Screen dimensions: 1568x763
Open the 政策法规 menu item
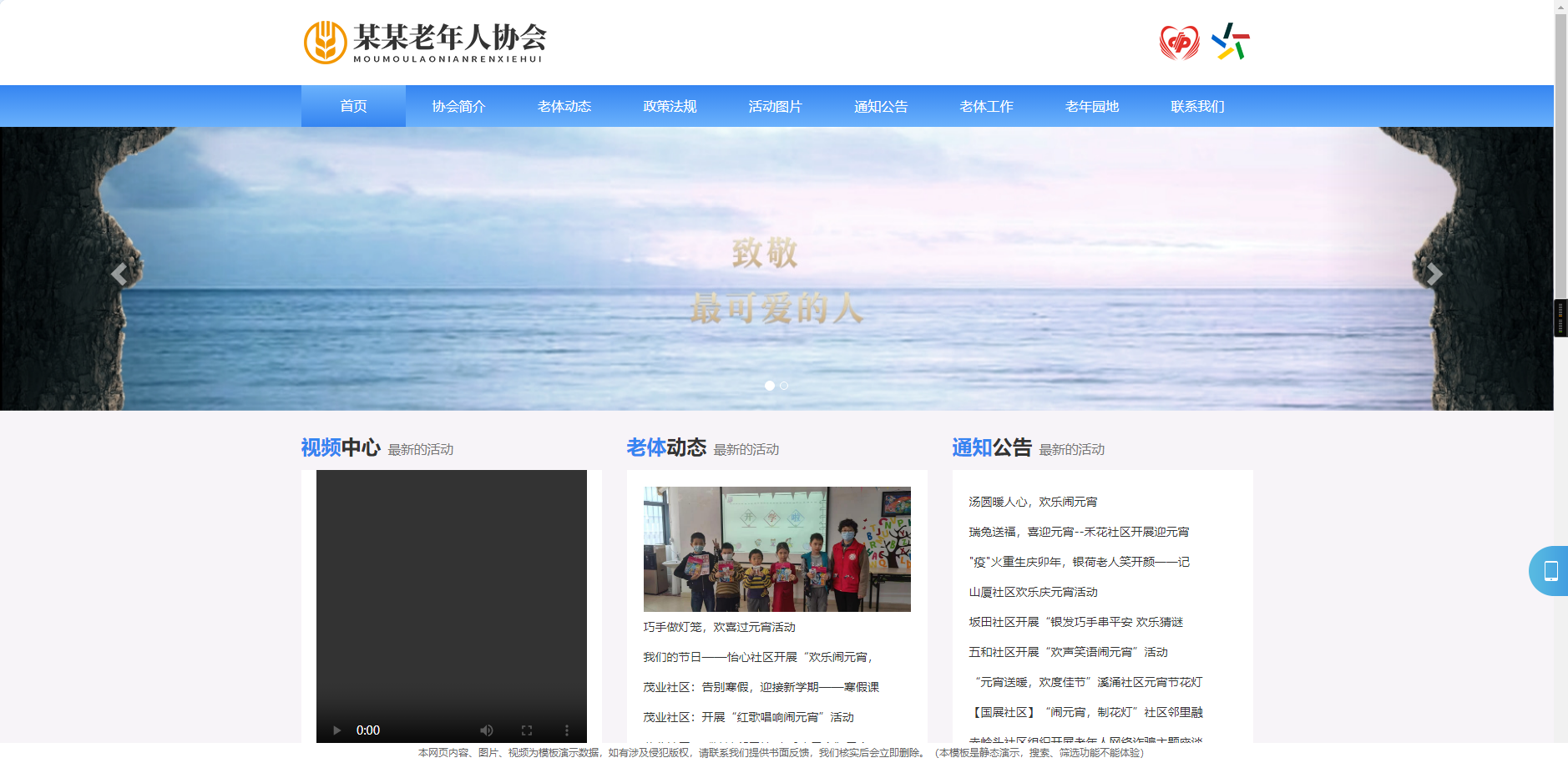click(x=670, y=106)
